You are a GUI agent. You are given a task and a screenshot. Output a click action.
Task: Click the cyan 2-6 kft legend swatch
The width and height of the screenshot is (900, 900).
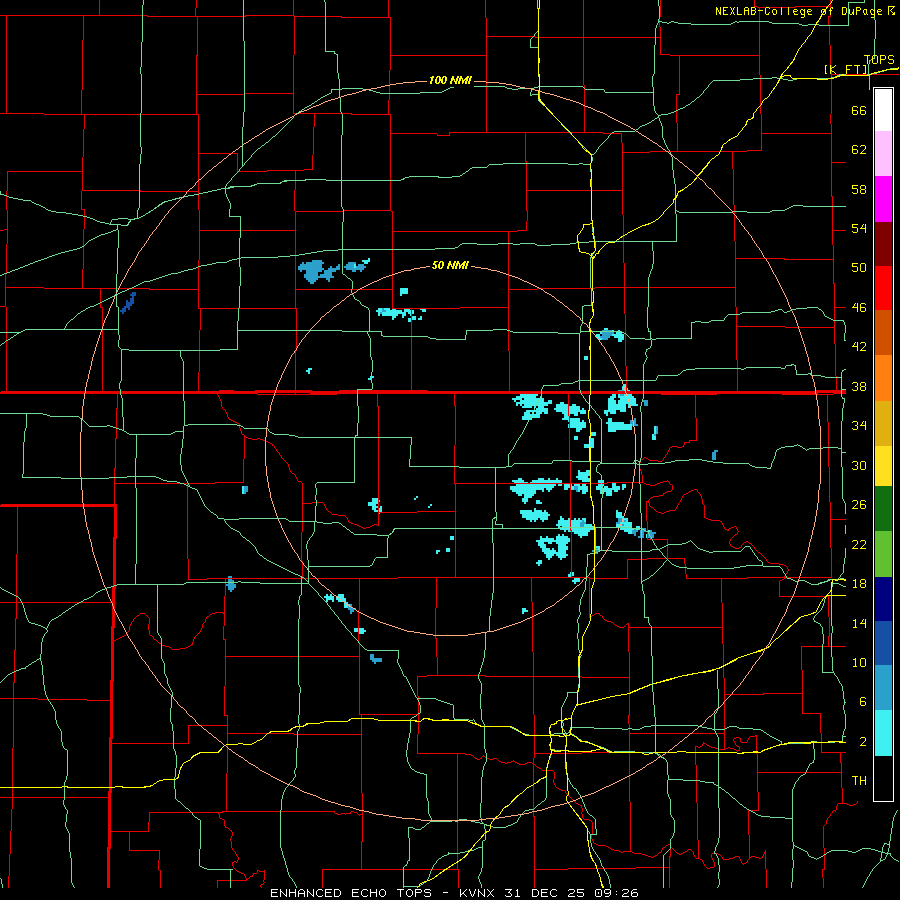(x=883, y=733)
